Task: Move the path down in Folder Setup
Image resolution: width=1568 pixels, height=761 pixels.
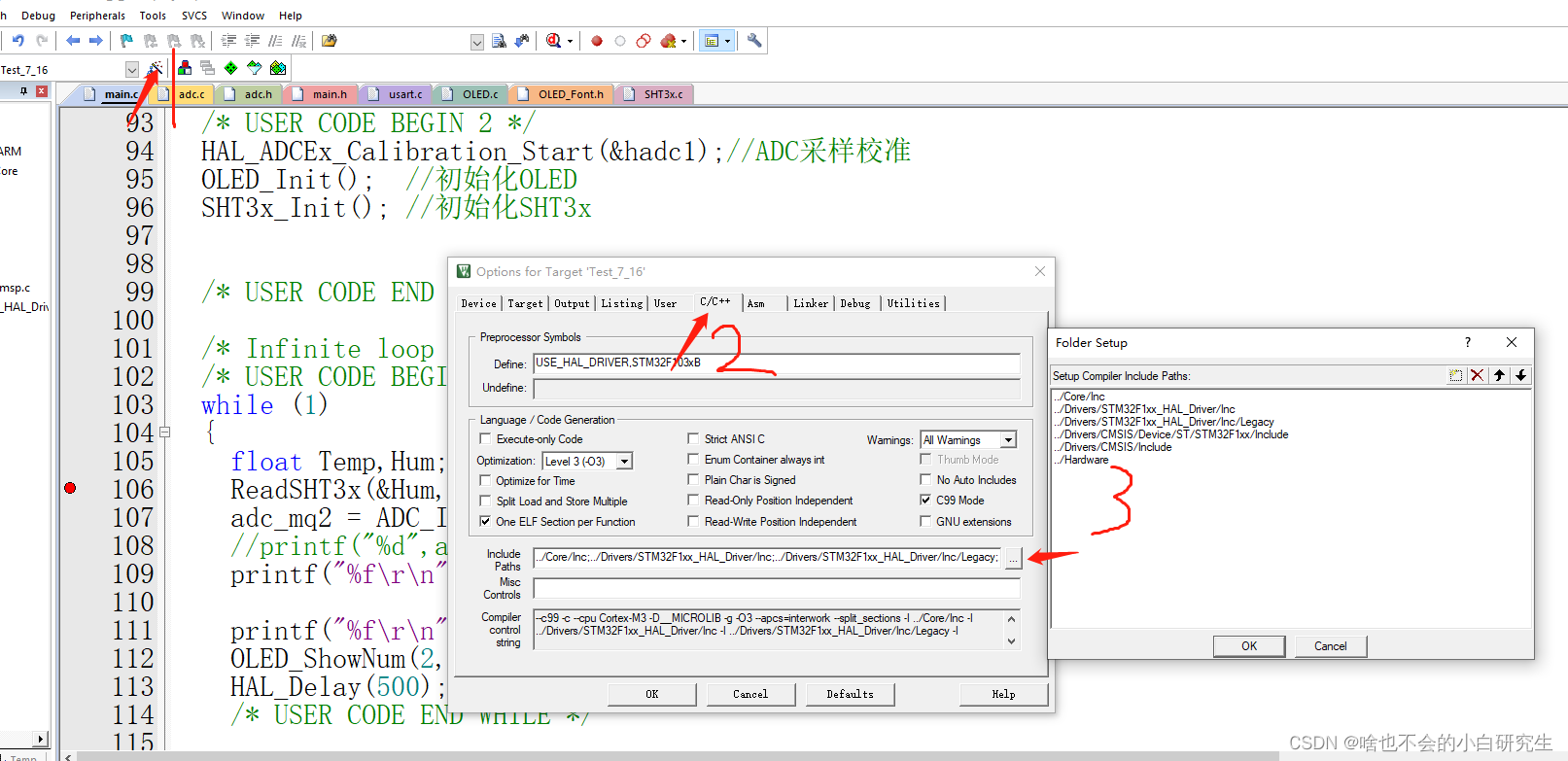Action: [1520, 375]
